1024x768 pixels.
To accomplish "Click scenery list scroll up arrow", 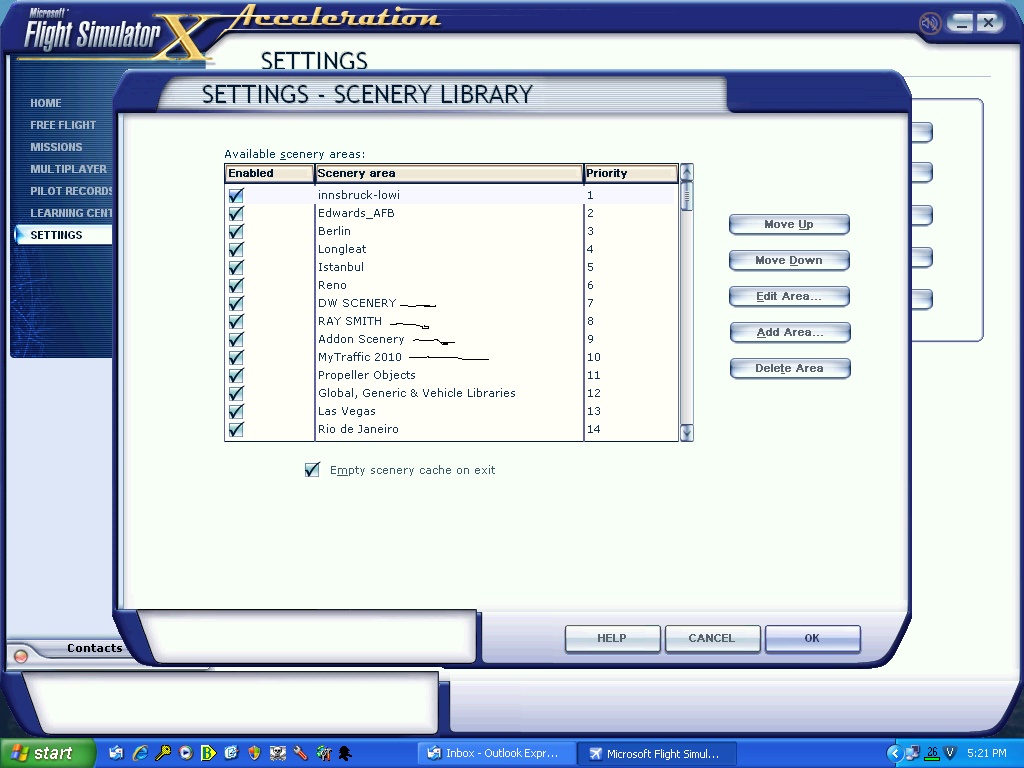I will [x=686, y=172].
